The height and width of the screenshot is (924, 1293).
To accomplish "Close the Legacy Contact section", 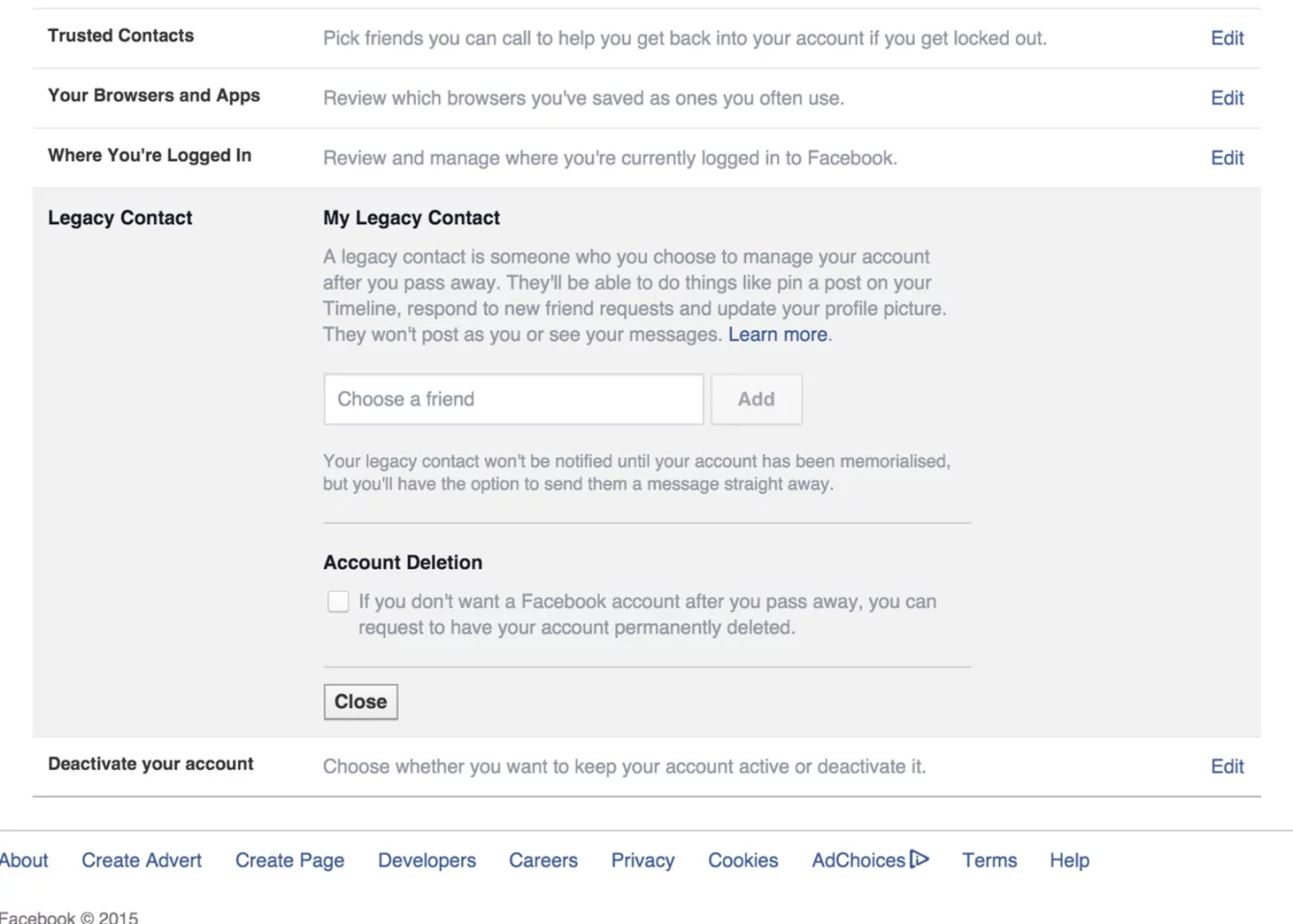I will [360, 702].
